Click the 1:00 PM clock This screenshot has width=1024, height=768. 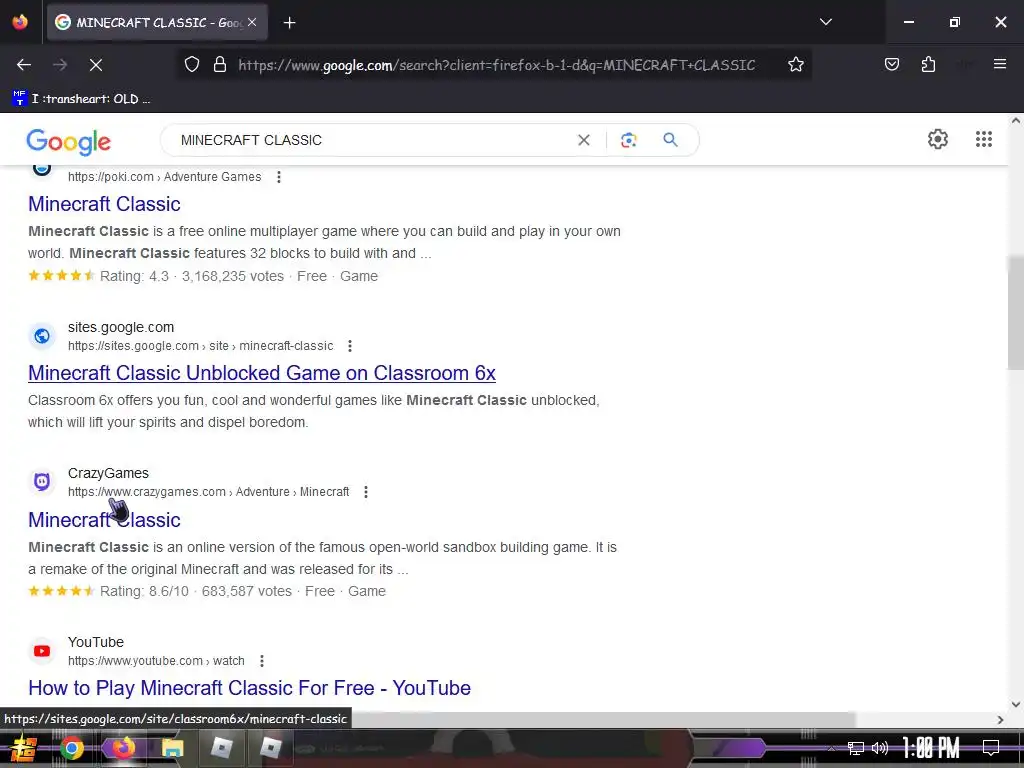[x=931, y=748]
